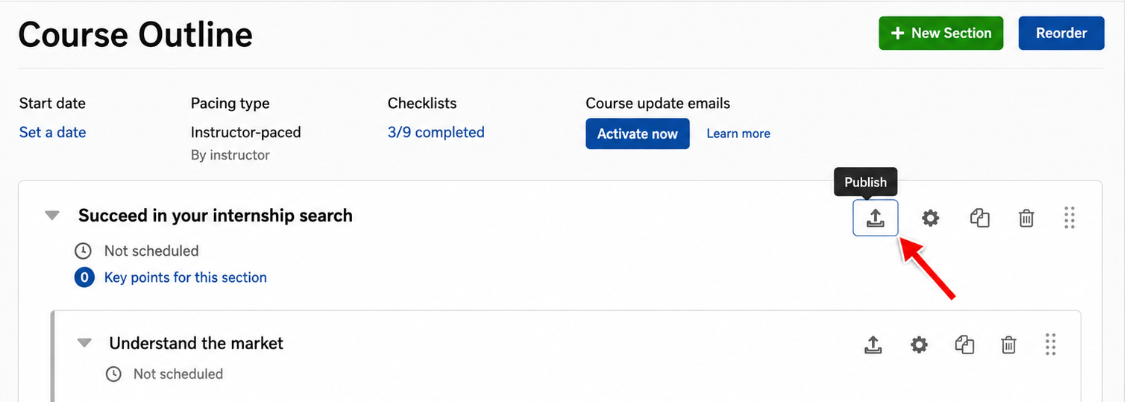
Task: Delete the 'Succeed in your internship search' section
Action: (1027, 218)
